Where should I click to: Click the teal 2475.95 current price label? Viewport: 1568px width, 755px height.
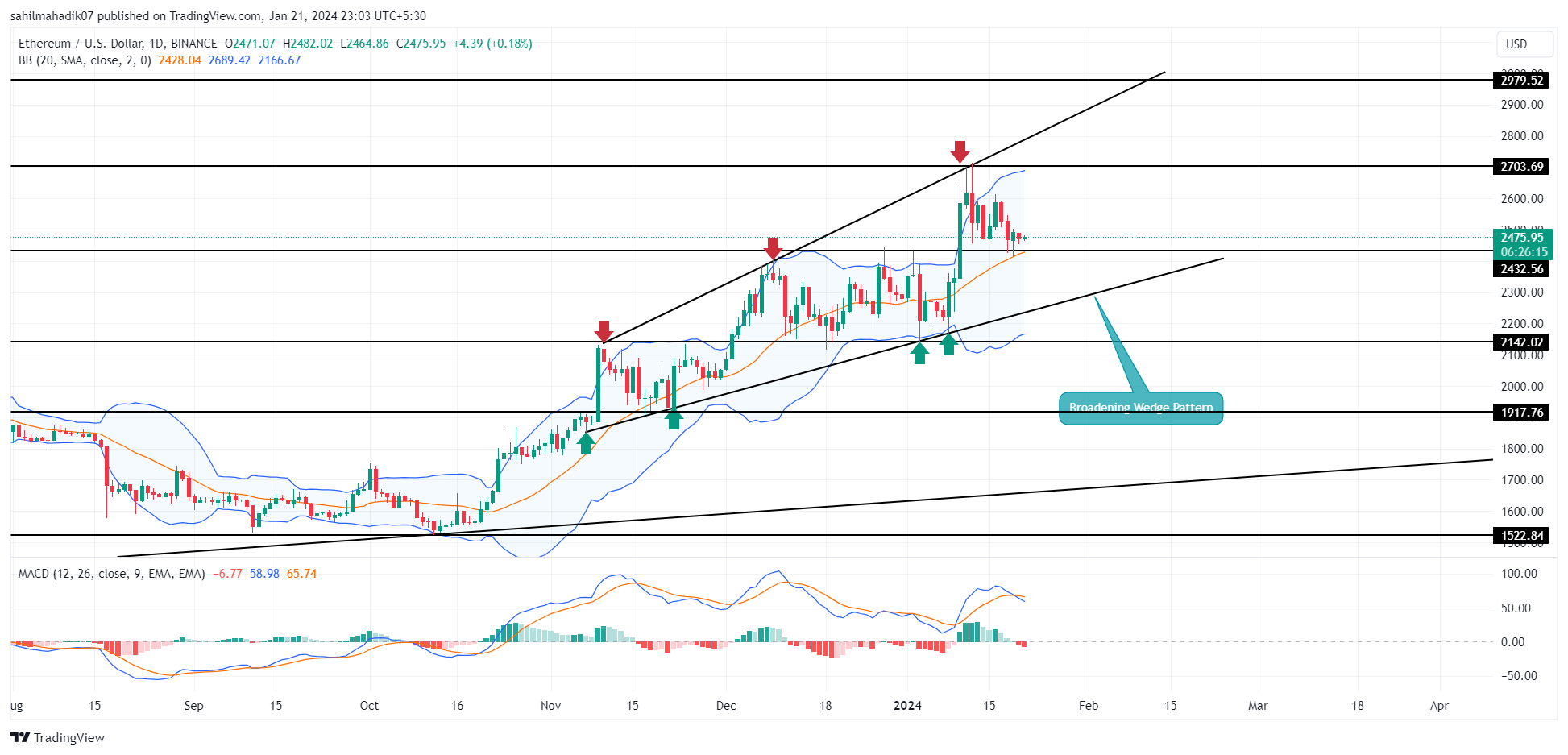click(x=1521, y=238)
